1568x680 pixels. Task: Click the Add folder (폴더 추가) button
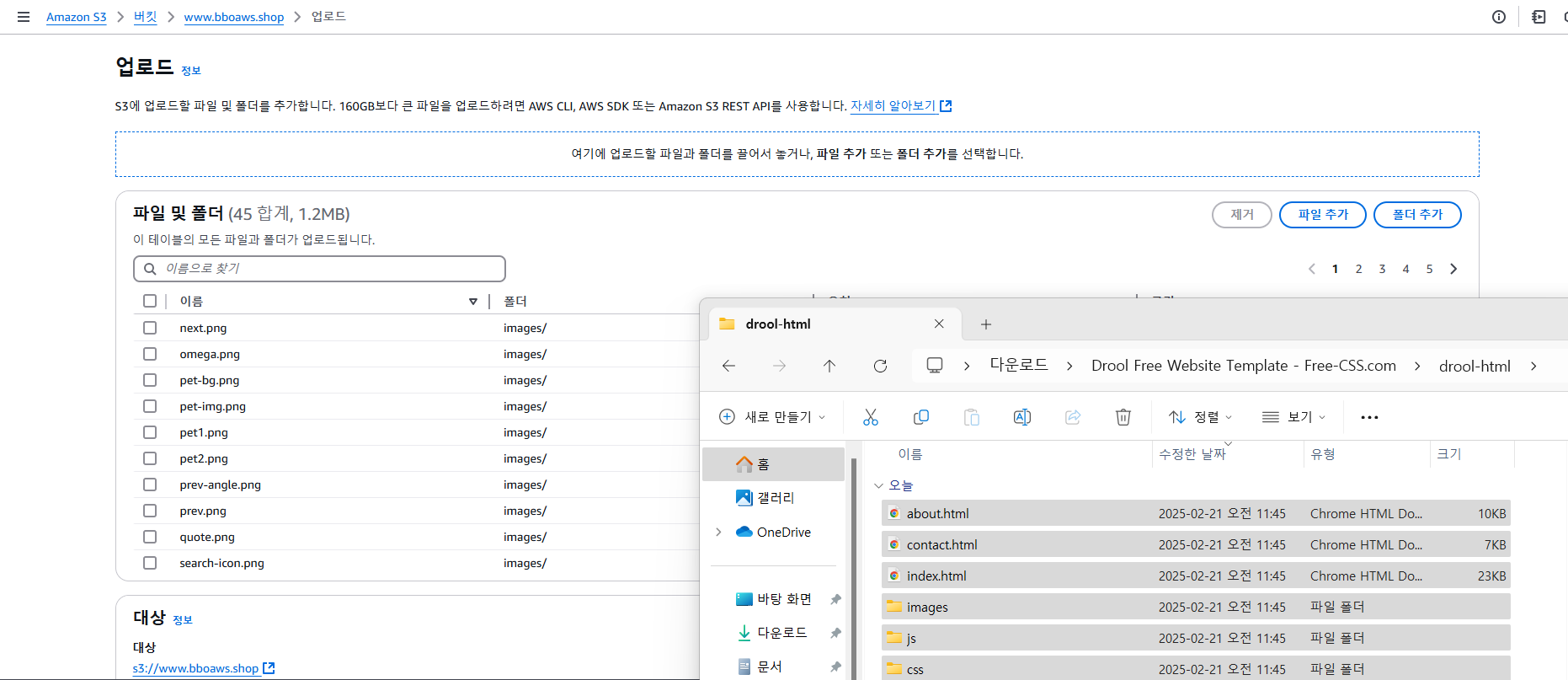pyautogui.click(x=1417, y=215)
